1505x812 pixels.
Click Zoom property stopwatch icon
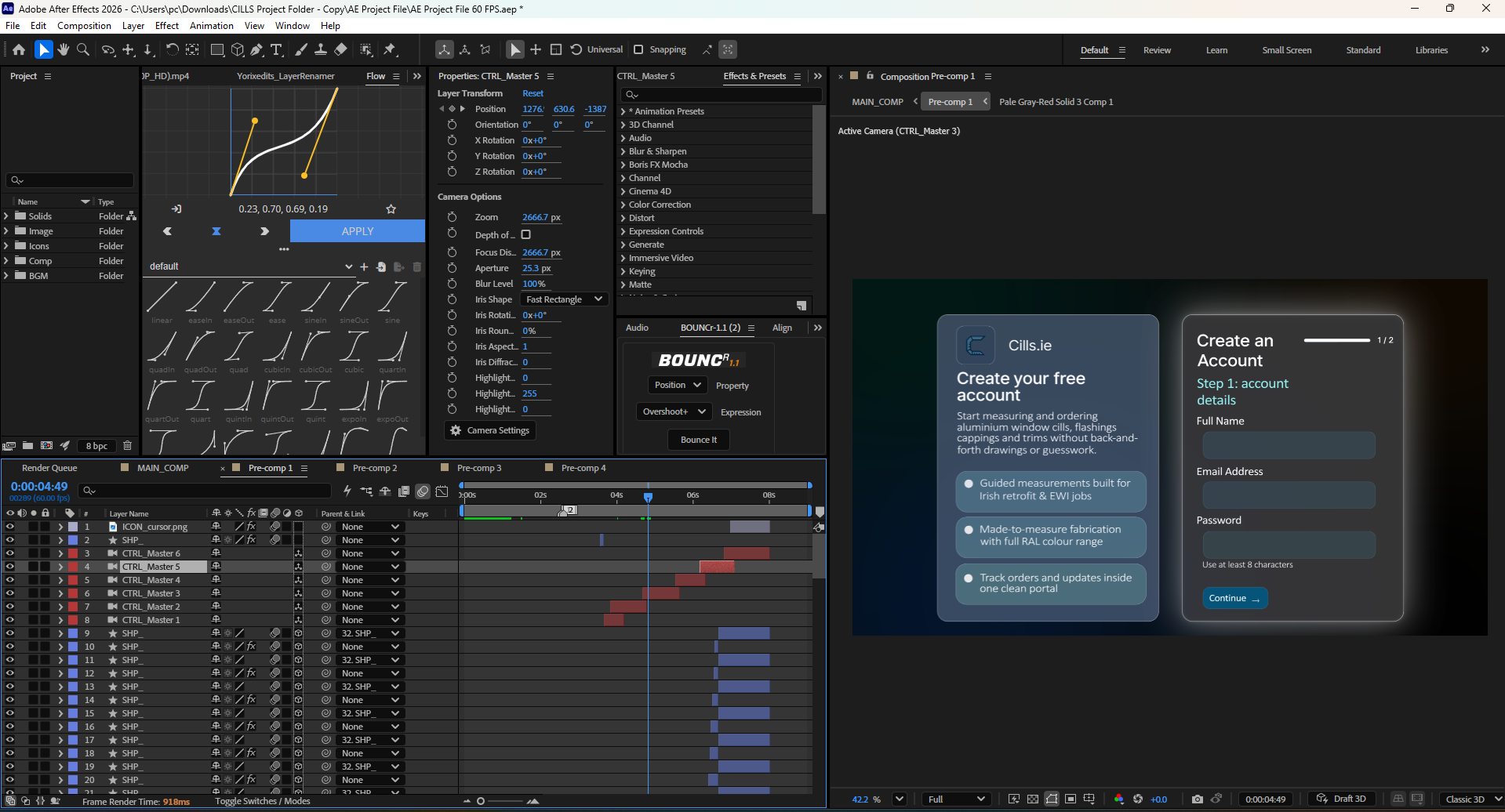click(x=452, y=217)
